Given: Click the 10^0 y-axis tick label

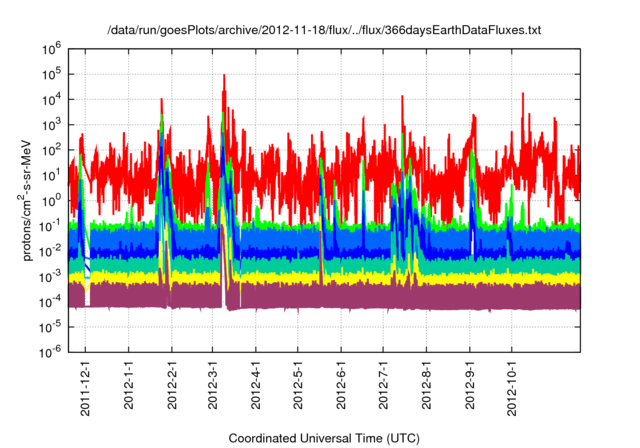Looking at the screenshot, I should (51, 201).
